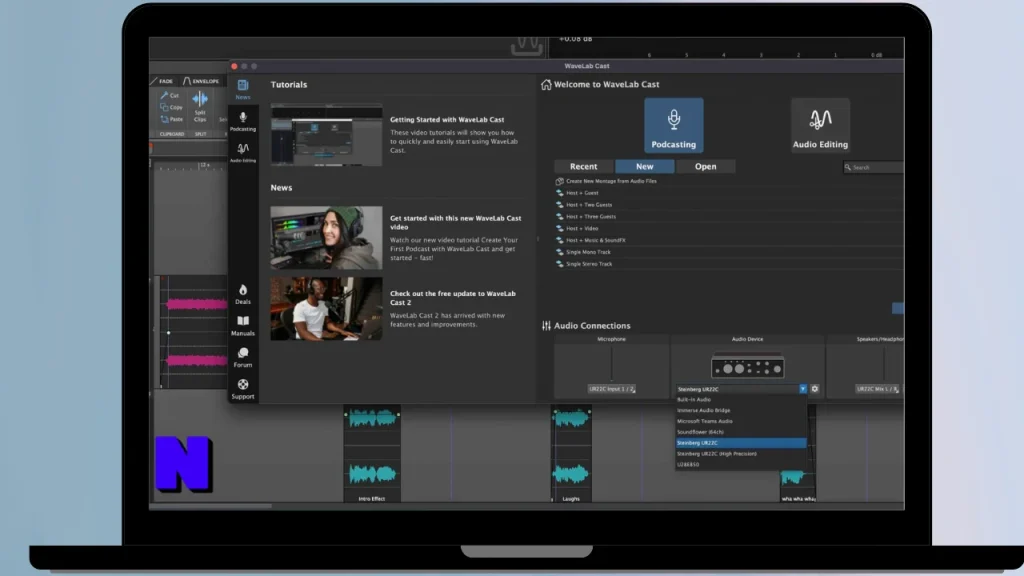The height and width of the screenshot is (576, 1024).
Task: Open Audio Editing in the left sidebar
Action: tap(243, 153)
